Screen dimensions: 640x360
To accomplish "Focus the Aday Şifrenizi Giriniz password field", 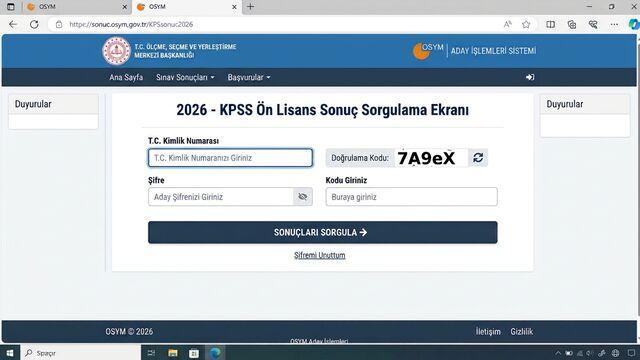I will 220,197.
